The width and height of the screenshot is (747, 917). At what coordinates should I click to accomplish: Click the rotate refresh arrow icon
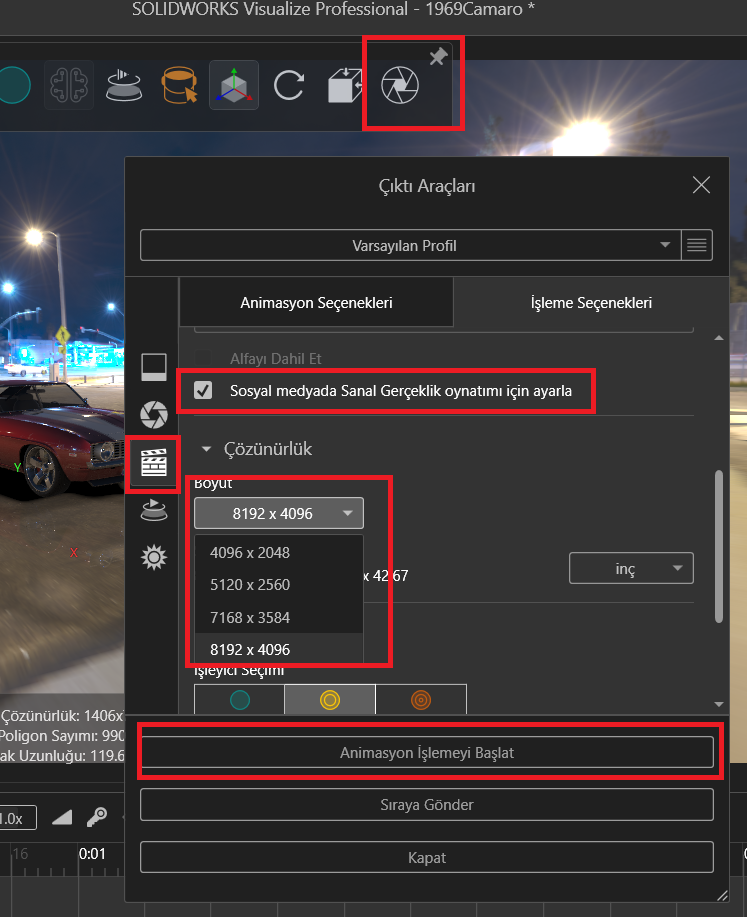[x=289, y=86]
